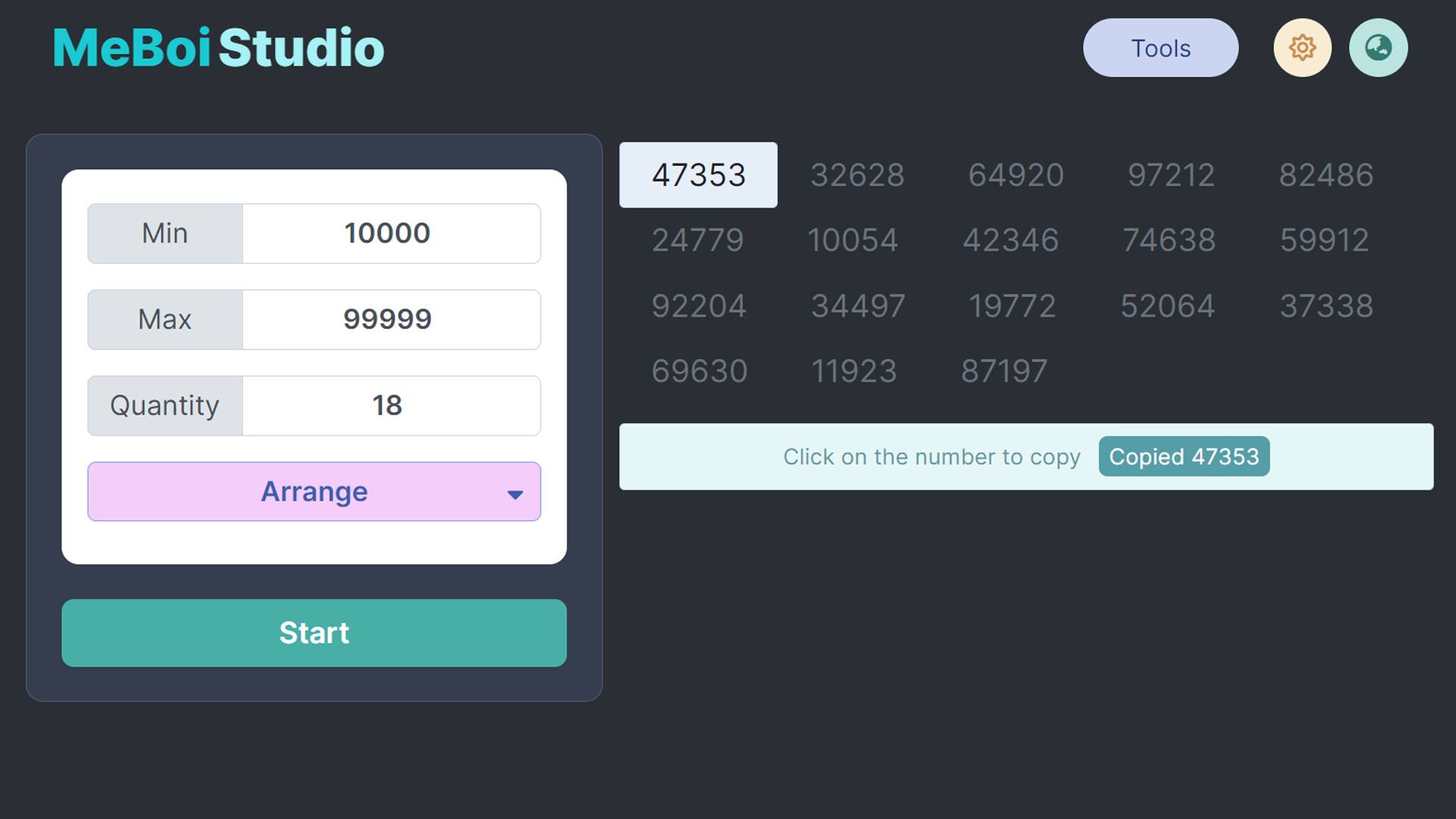1456x819 pixels.
Task: Select copied number badge 47353
Action: 1184,456
